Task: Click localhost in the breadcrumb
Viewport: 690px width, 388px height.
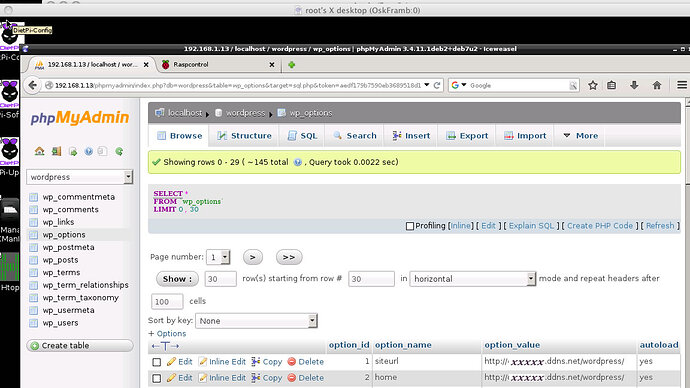Action: click(185, 113)
